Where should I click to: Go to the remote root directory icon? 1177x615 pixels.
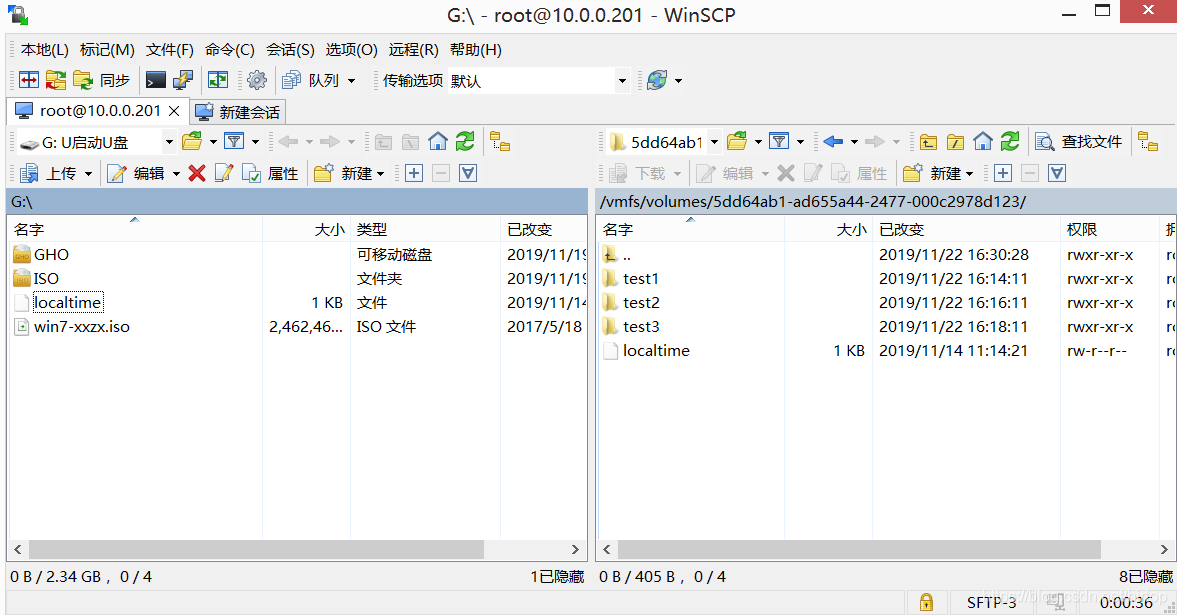[x=956, y=141]
